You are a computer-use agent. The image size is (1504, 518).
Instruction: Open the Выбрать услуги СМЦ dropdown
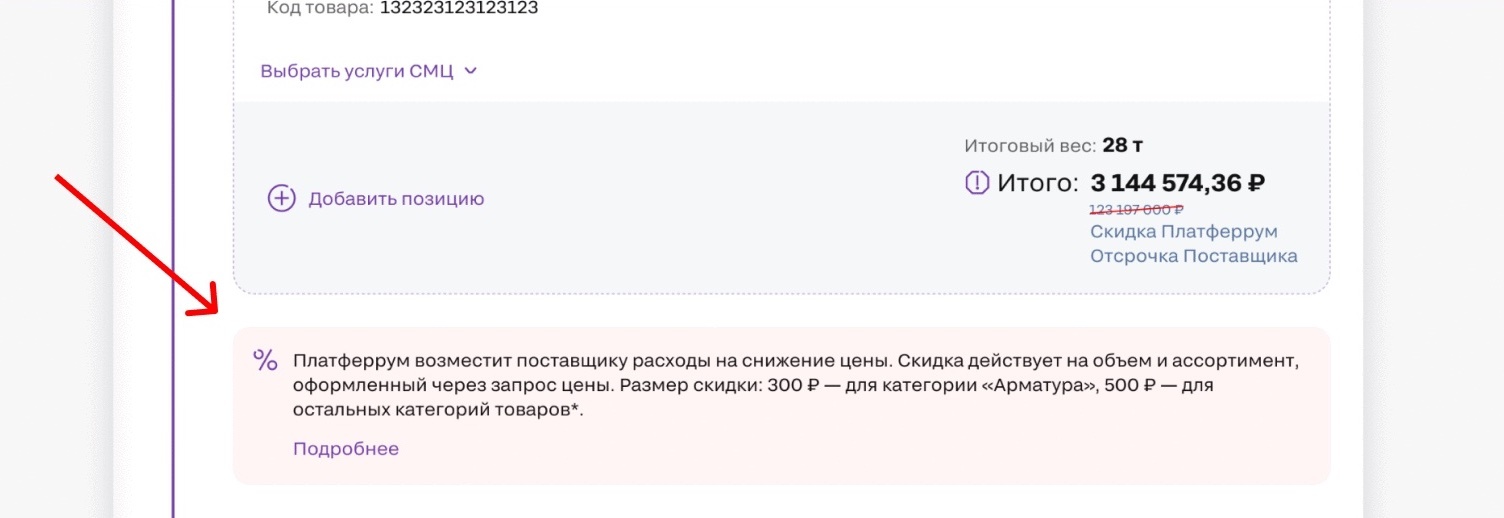(x=369, y=71)
